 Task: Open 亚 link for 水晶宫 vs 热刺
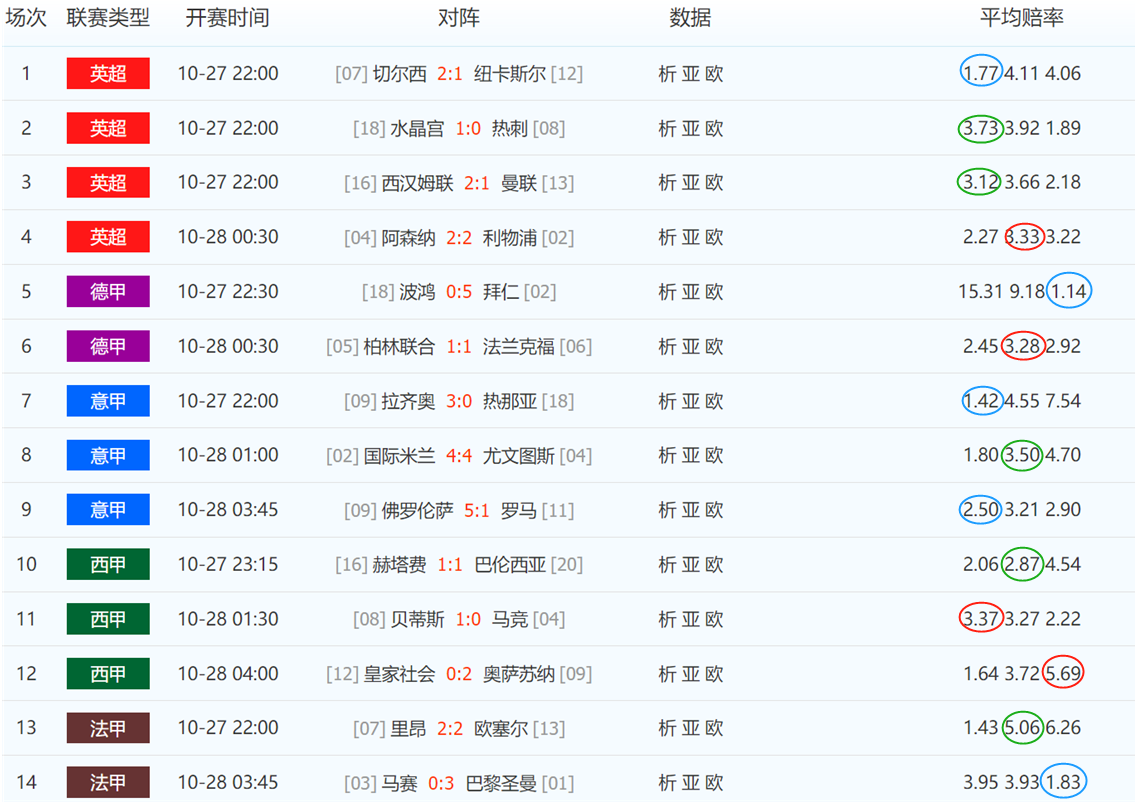[691, 128]
